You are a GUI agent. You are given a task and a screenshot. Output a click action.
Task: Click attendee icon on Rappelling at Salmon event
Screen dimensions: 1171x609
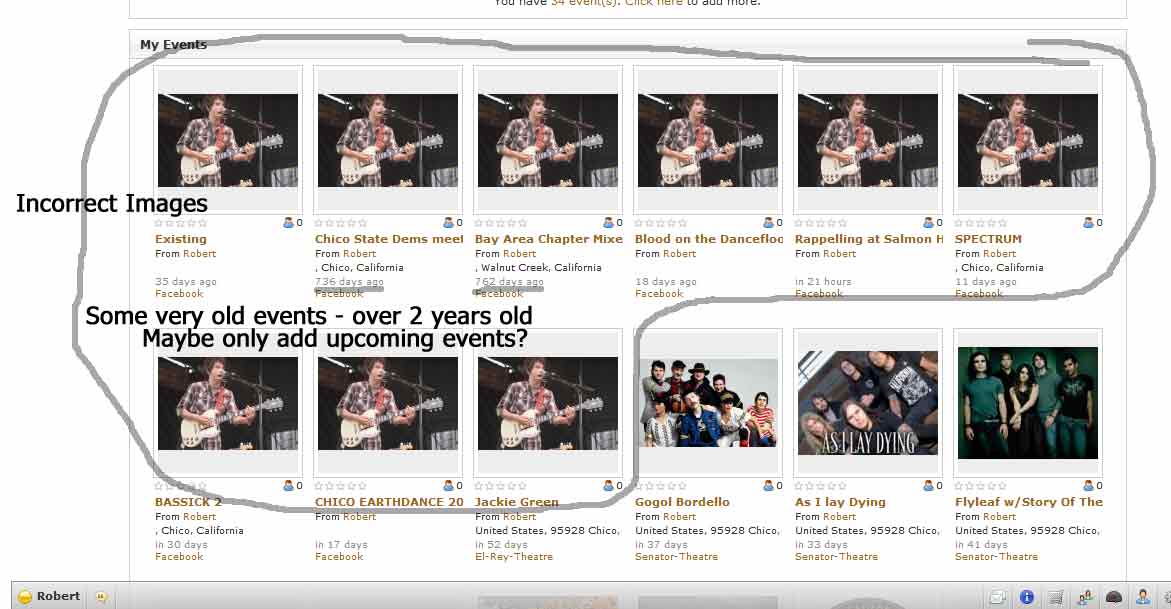coord(928,223)
